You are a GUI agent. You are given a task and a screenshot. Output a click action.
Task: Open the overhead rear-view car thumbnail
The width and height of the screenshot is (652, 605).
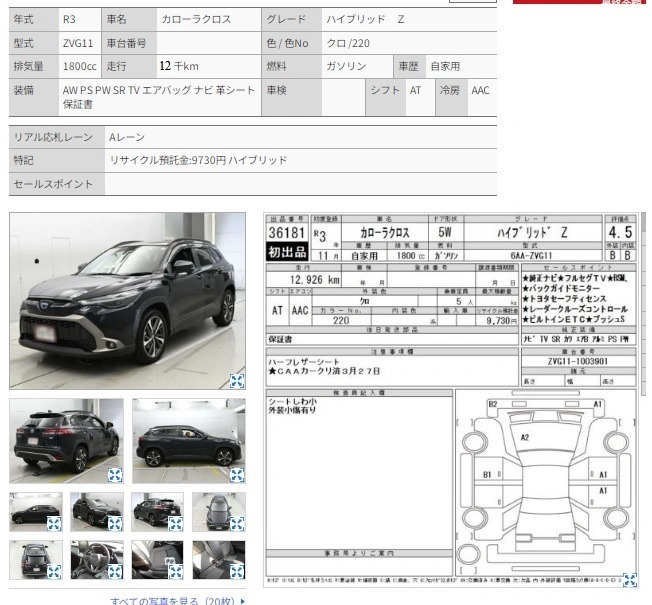pos(36,560)
